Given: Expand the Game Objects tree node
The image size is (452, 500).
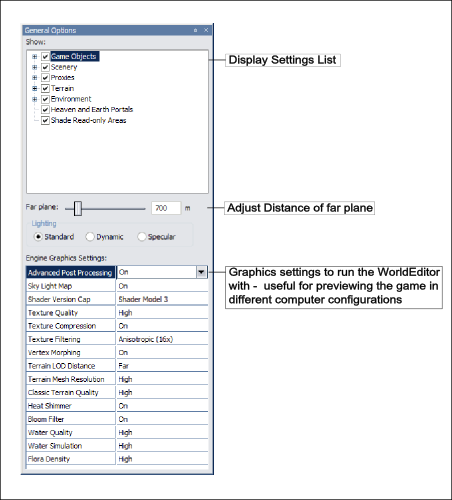Looking at the screenshot, I should 35,57.
